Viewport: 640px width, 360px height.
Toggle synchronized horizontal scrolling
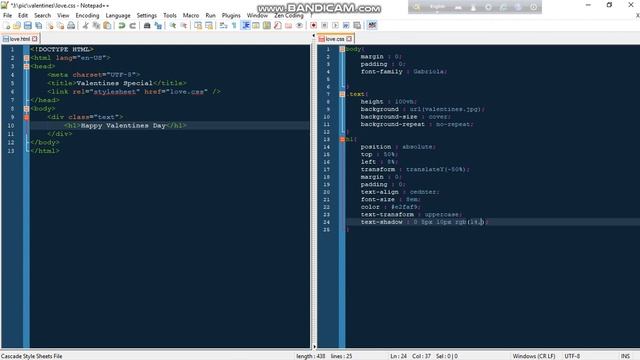[209, 25]
